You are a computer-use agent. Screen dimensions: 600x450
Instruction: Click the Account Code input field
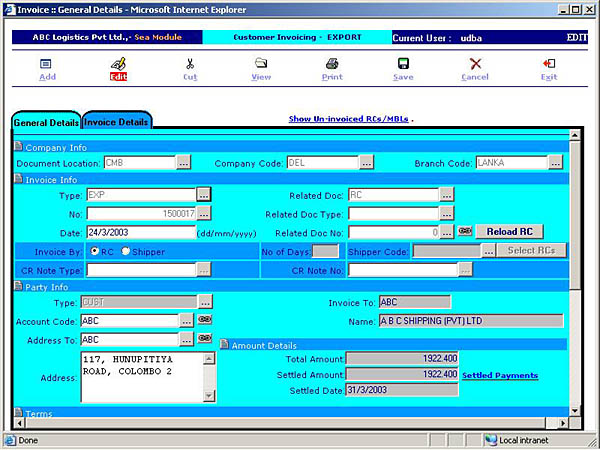pos(130,321)
